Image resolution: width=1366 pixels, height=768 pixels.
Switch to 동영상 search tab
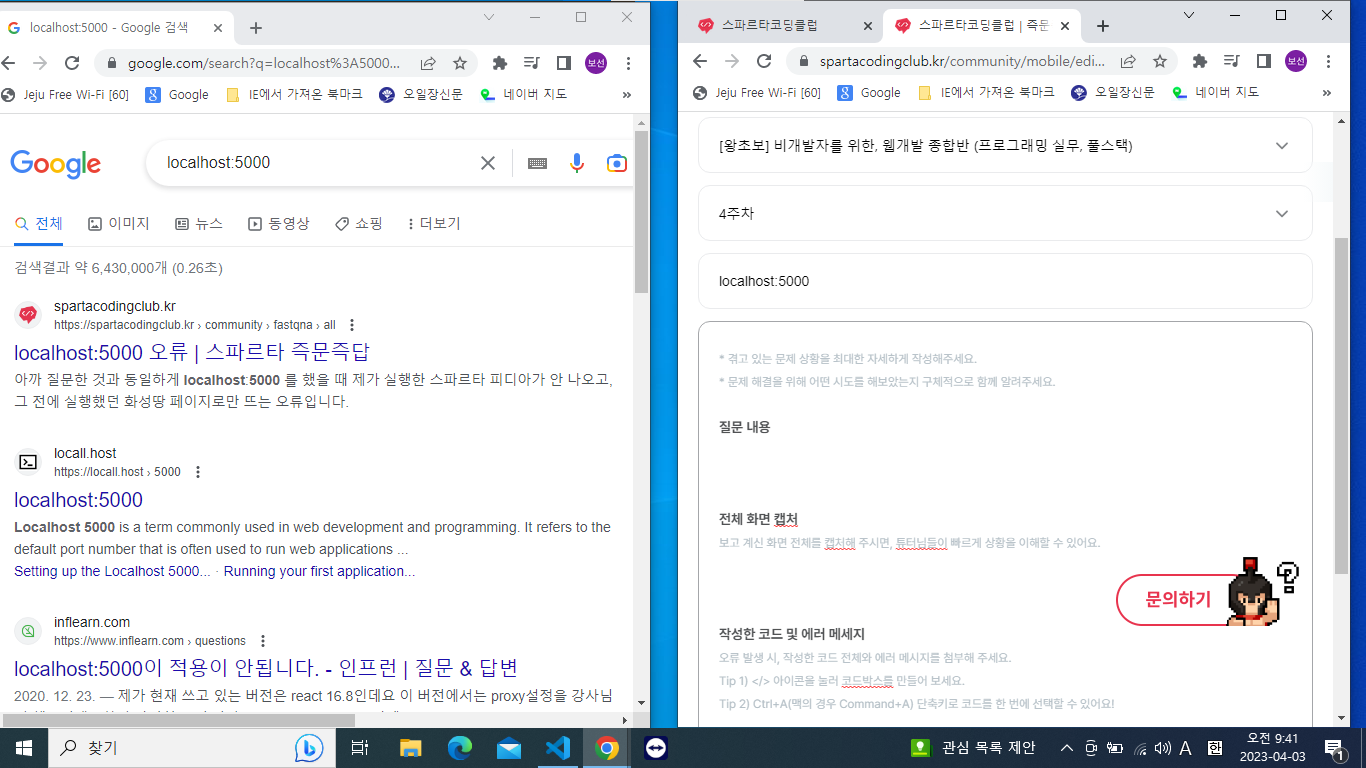point(279,224)
